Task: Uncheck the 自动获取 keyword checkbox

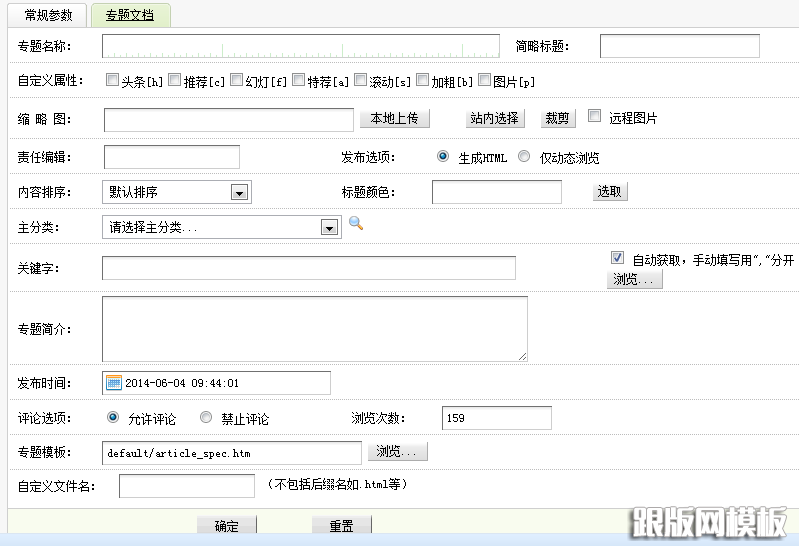Action: pos(617,257)
